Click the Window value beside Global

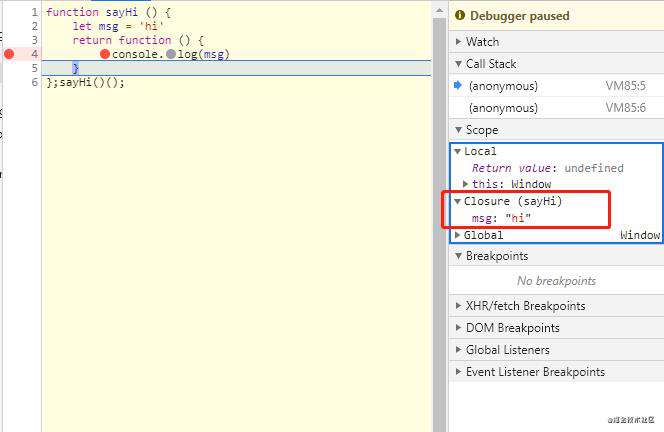pyautogui.click(x=640, y=235)
